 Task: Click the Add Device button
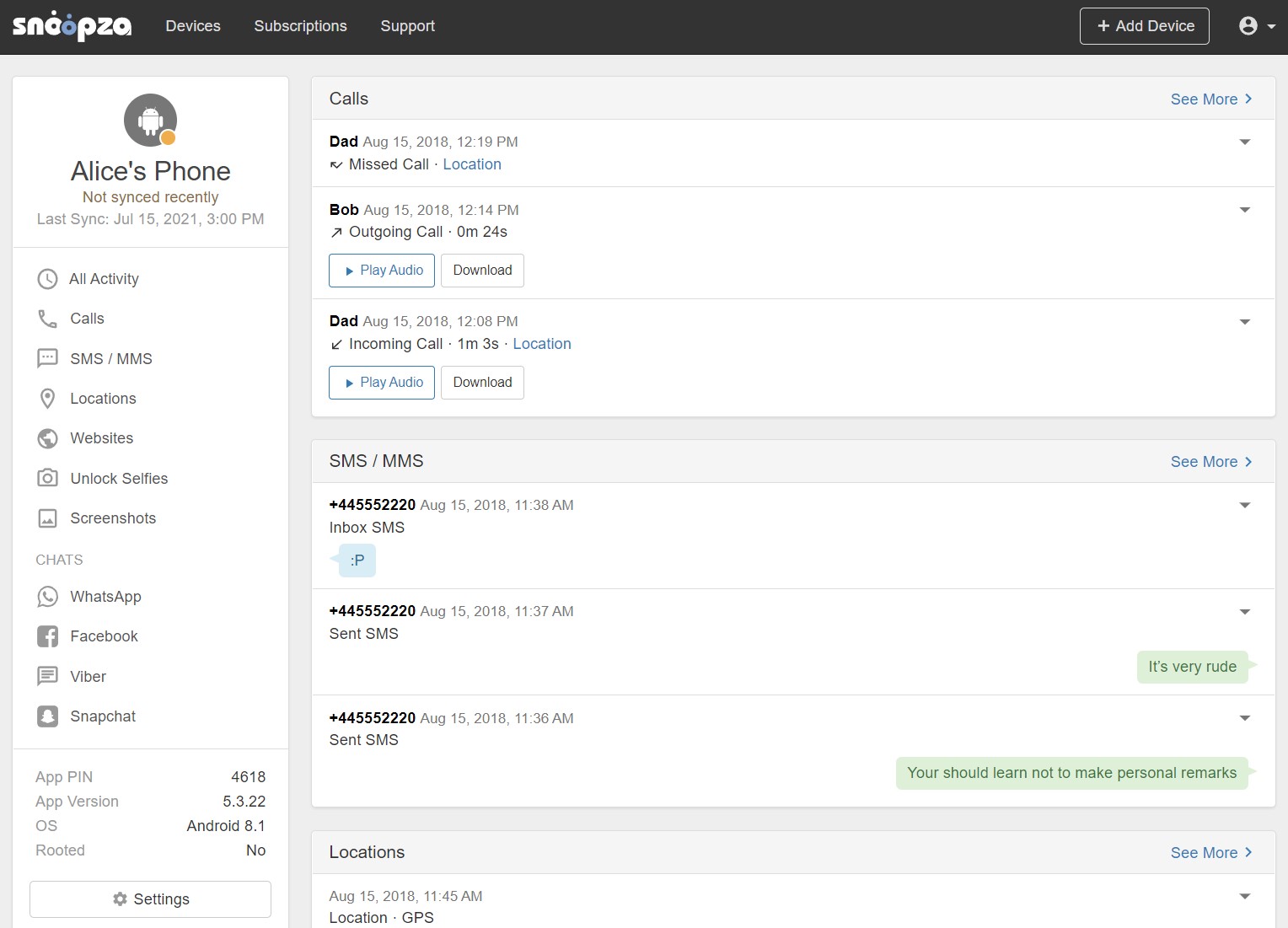pyautogui.click(x=1144, y=26)
